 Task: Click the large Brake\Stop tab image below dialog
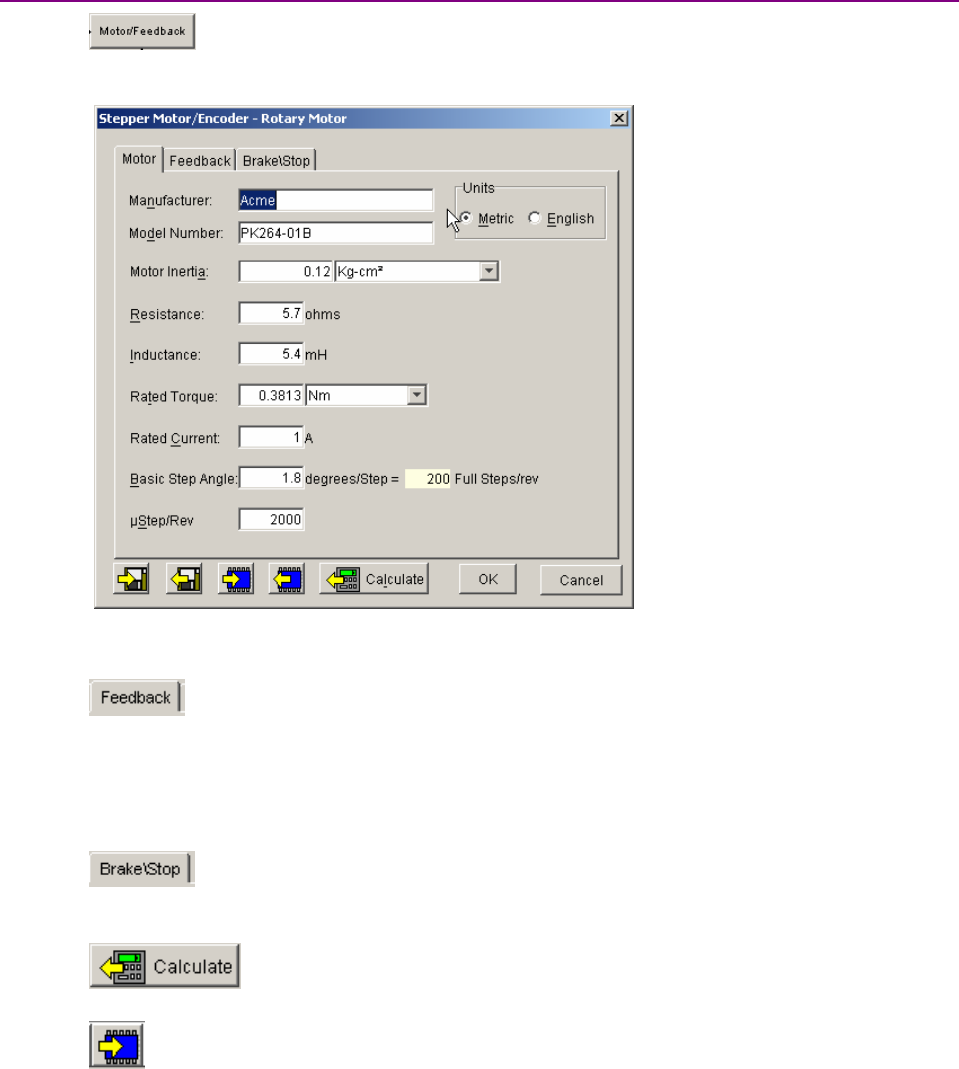pyautogui.click(x=142, y=869)
